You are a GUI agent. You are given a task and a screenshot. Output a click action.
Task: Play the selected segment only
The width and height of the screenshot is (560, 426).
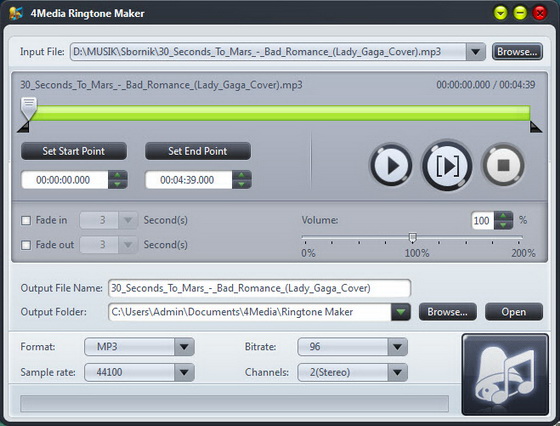tap(447, 165)
